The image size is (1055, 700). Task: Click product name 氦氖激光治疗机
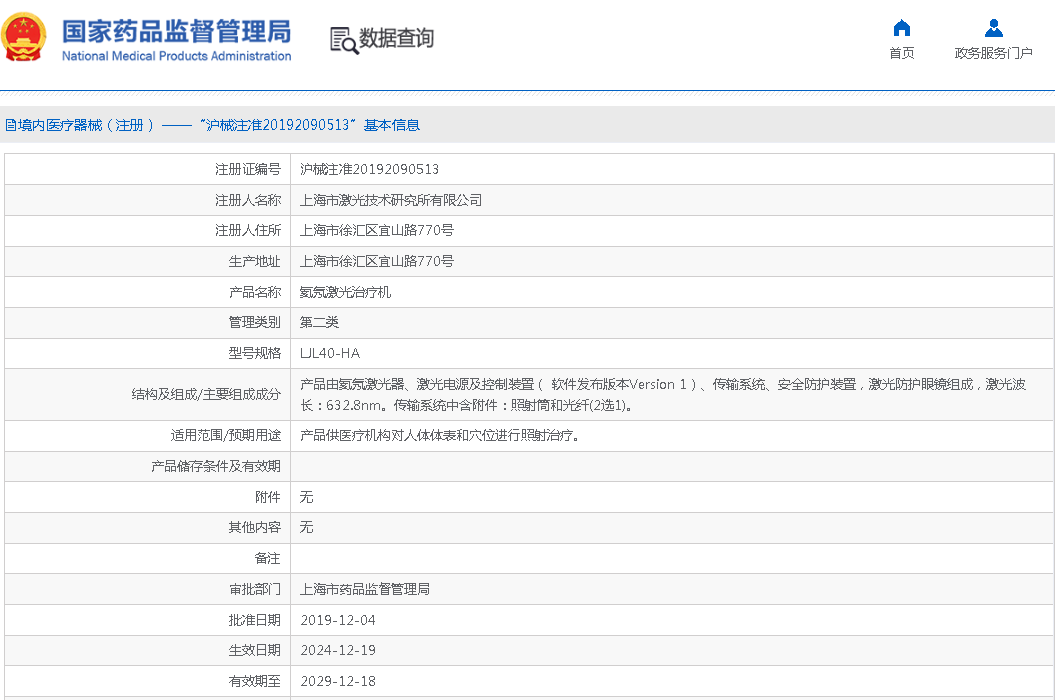point(345,292)
